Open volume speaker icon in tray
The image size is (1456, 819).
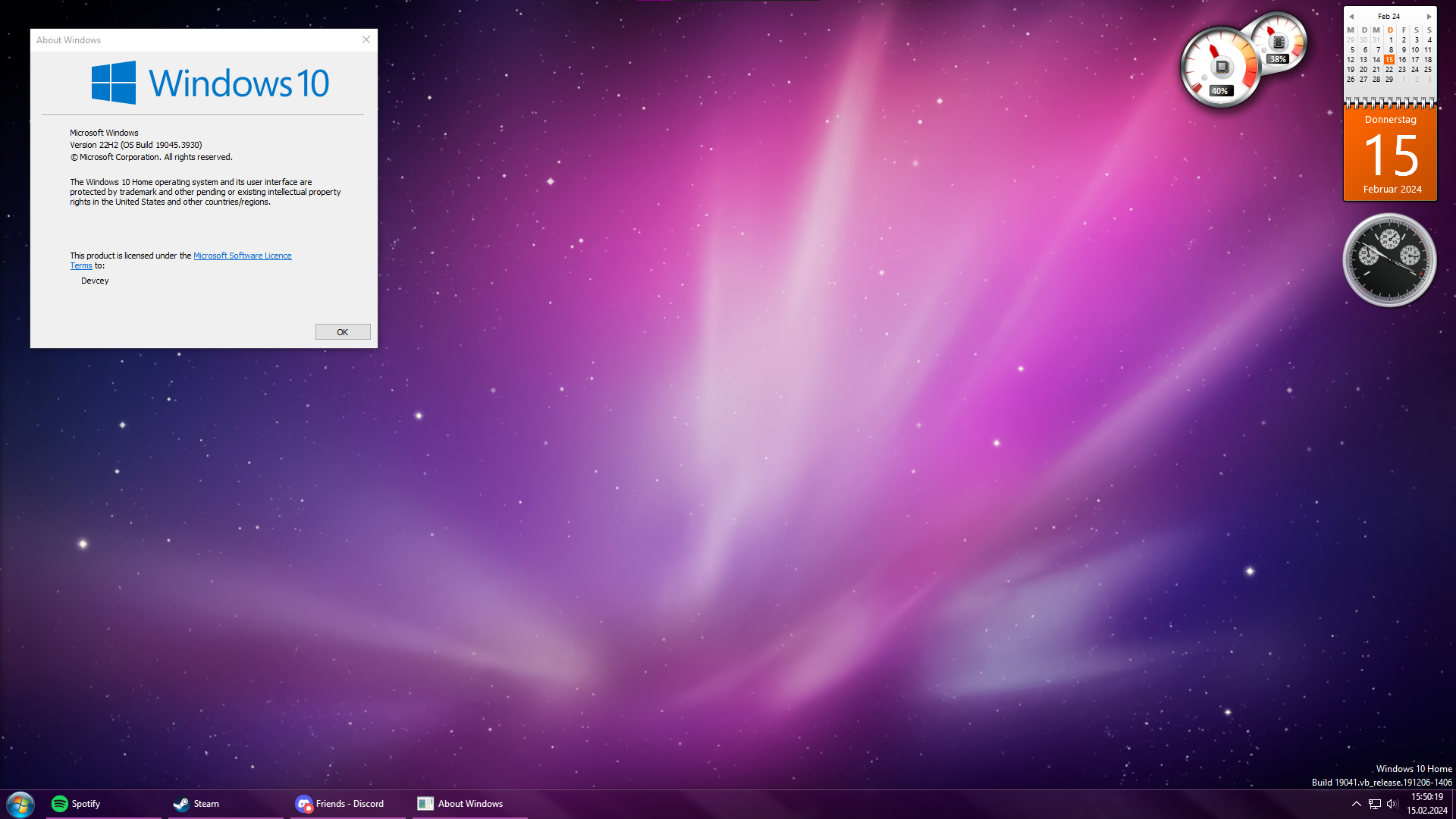(x=1392, y=804)
